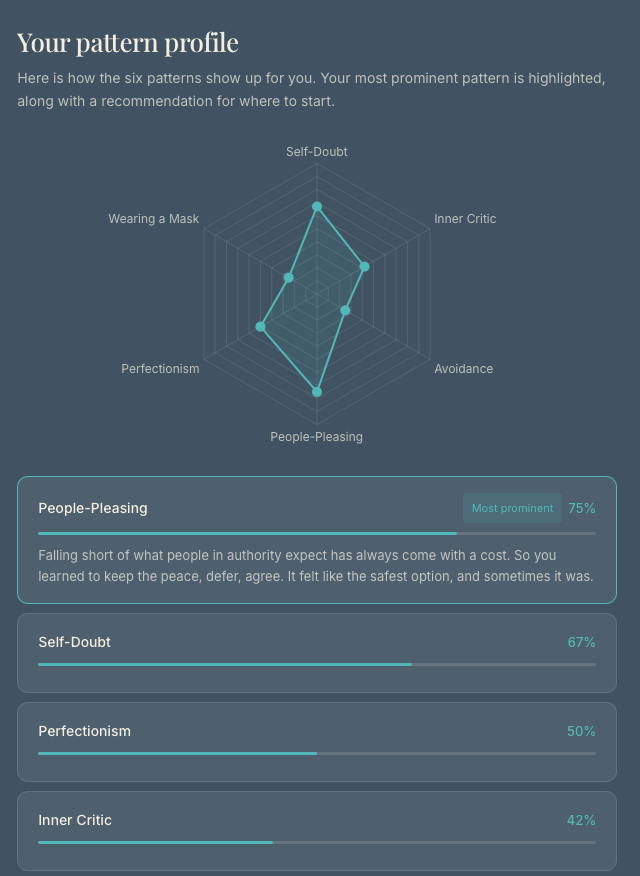
Task: Click the Wearing a Mask radar point
Action: 288,277
